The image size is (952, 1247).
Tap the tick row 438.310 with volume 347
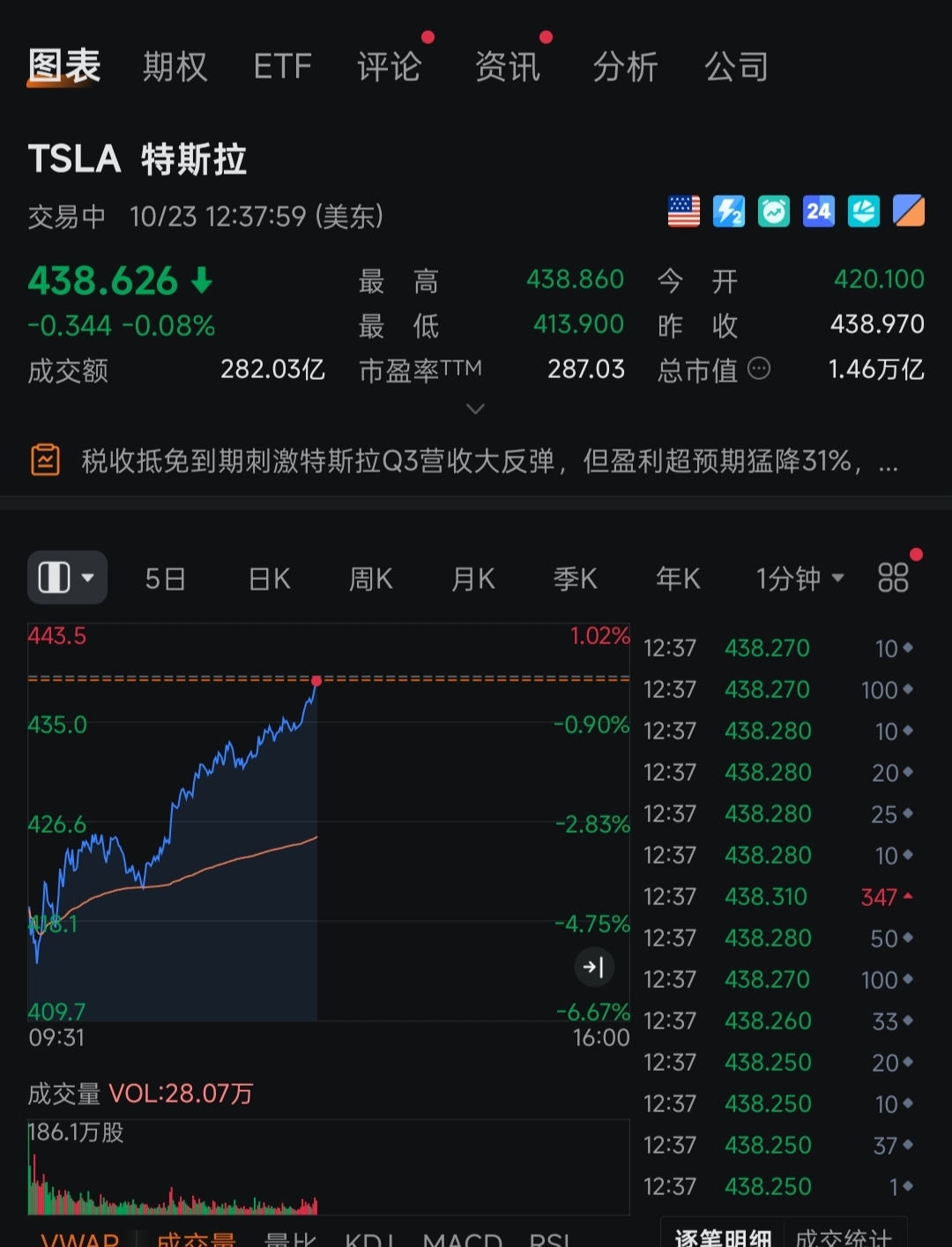(778, 896)
